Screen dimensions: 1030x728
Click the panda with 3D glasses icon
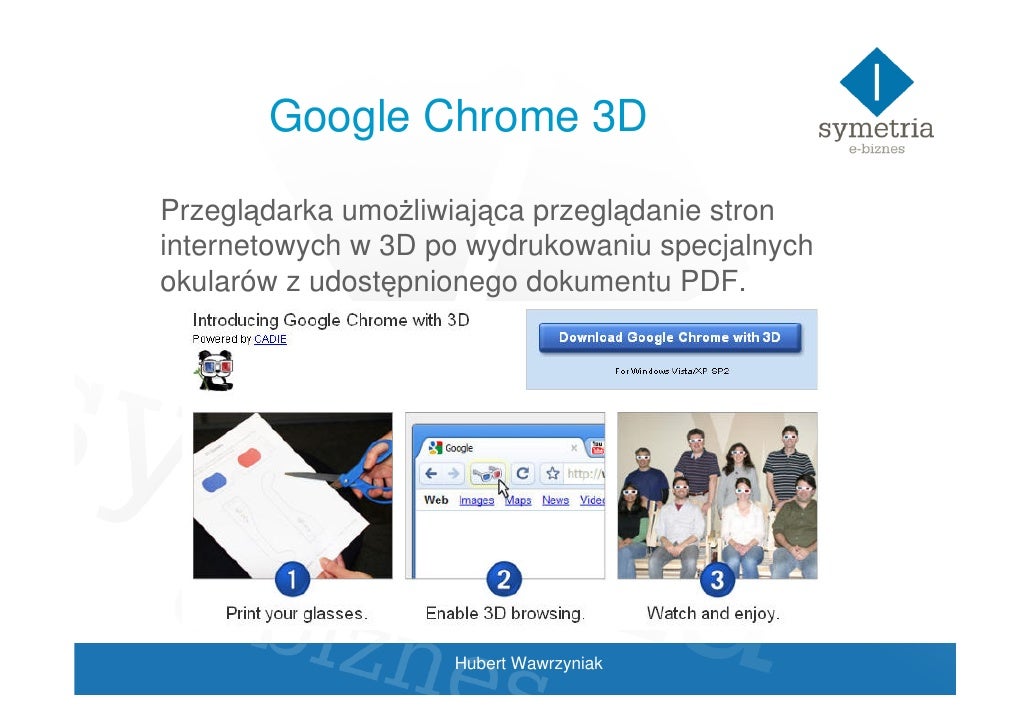pyautogui.click(x=215, y=370)
